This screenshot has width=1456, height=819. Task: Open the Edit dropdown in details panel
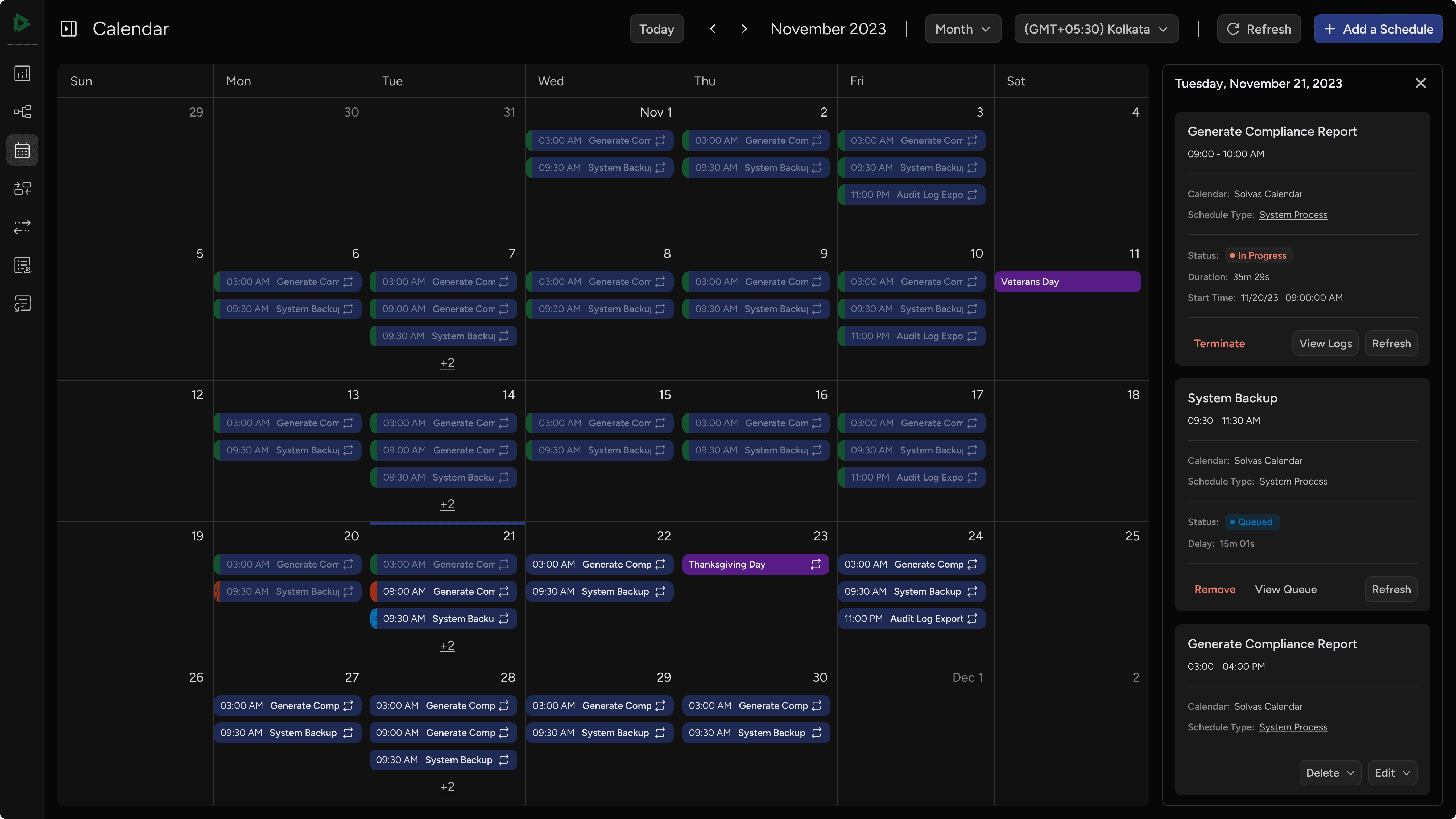(x=1392, y=773)
